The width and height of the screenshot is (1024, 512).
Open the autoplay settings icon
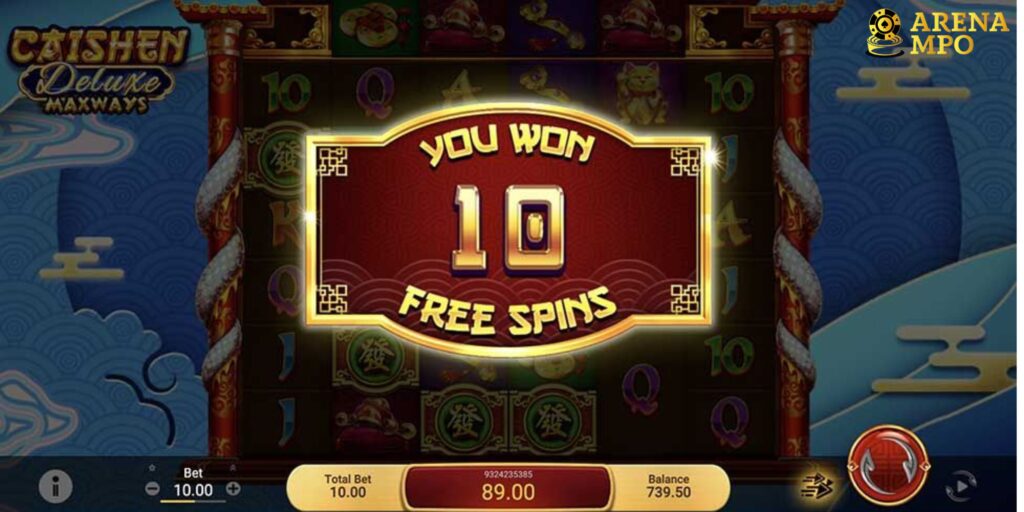tap(961, 486)
